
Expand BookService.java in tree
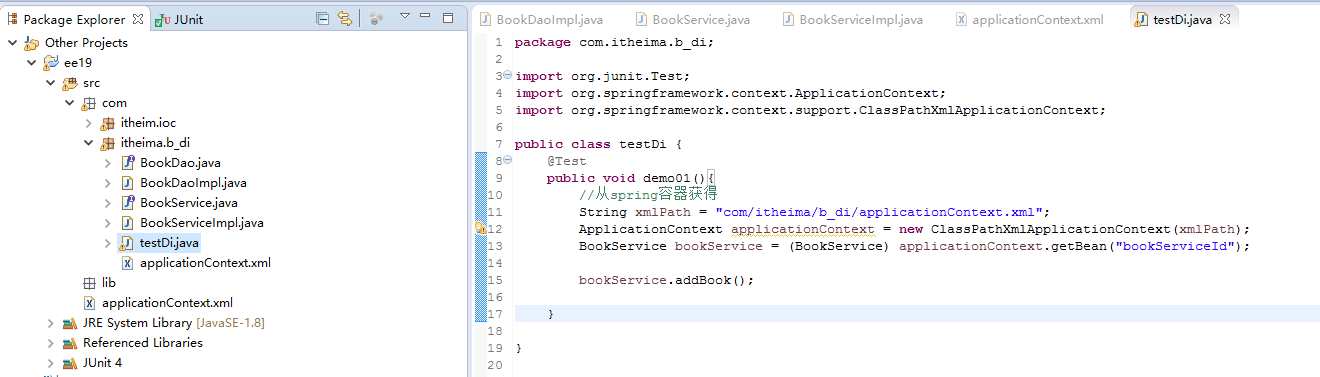pos(108,203)
